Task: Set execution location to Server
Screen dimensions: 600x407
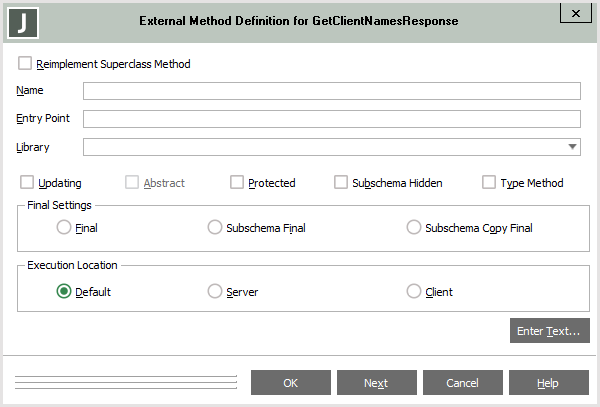Action: tap(214, 292)
